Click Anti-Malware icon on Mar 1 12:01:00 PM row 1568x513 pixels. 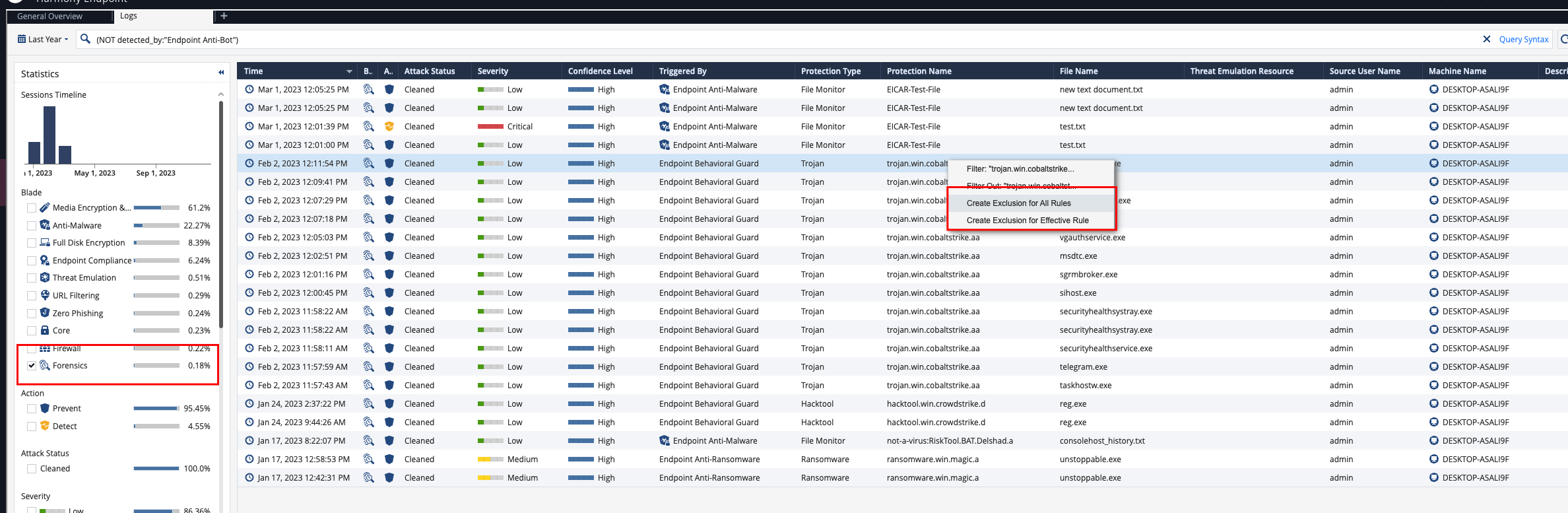coord(665,145)
